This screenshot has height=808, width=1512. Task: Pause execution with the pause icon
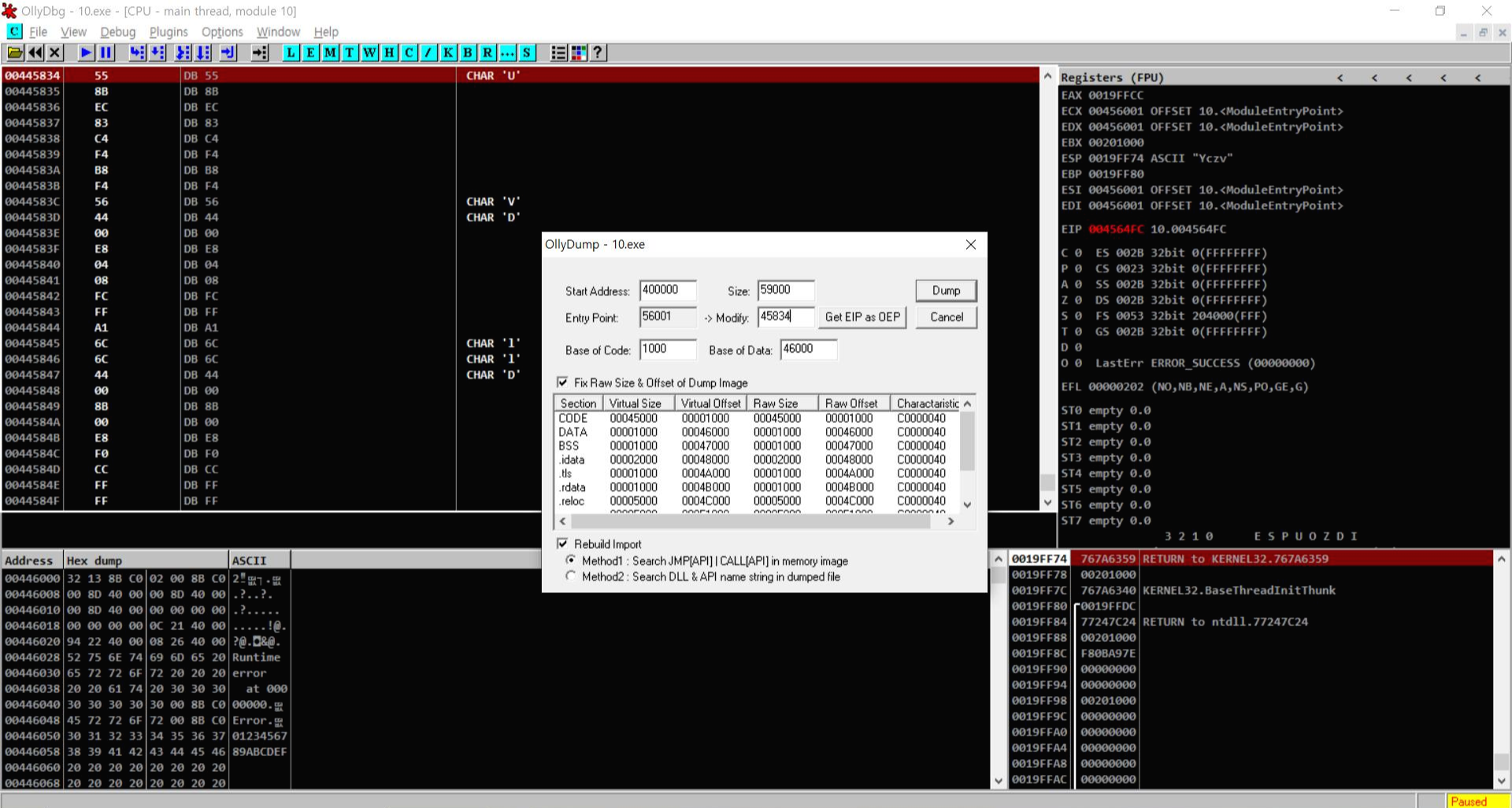point(106,53)
